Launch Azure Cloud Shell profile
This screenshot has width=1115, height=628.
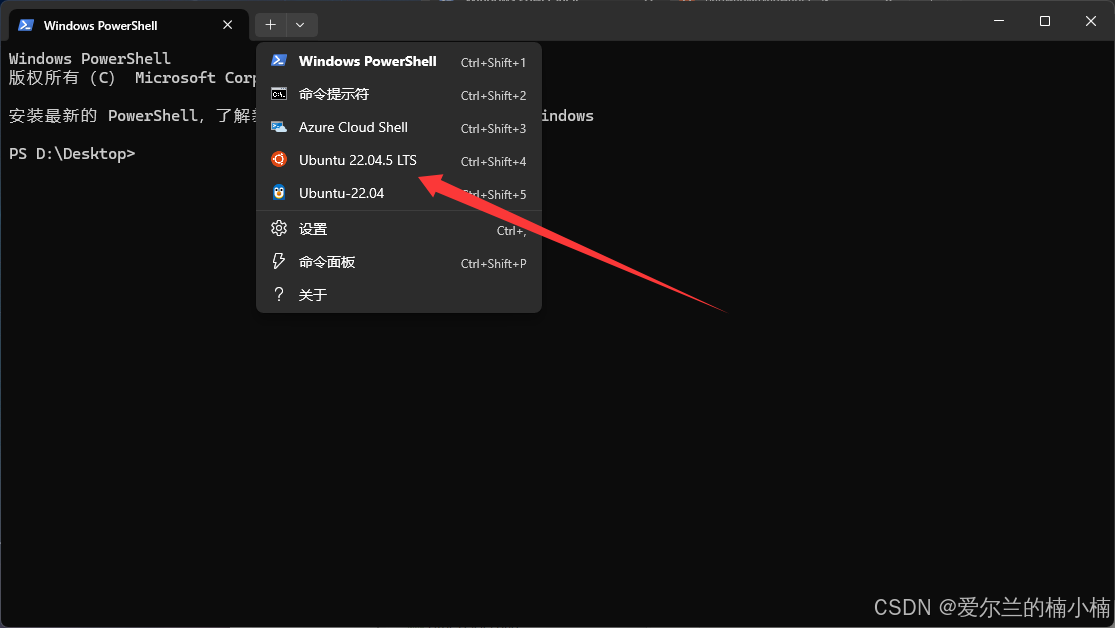tap(399, 127)
